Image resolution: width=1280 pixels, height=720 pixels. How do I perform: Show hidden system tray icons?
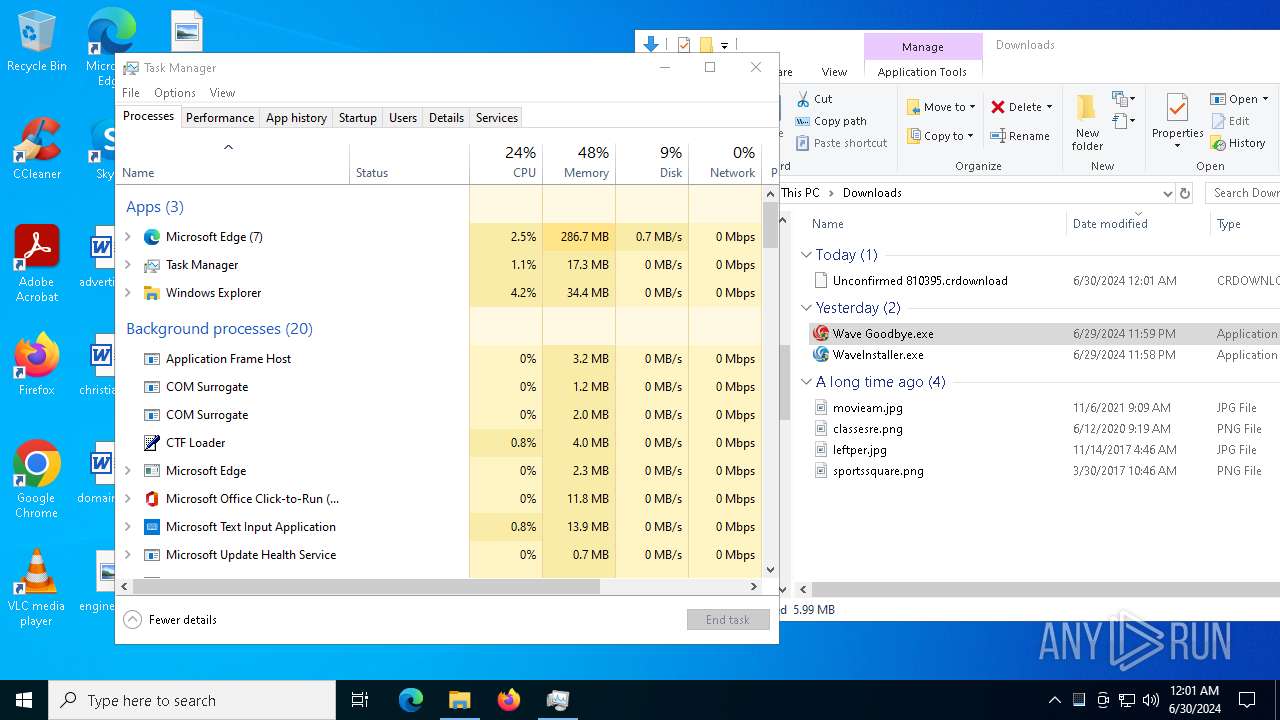point(1054,700)
